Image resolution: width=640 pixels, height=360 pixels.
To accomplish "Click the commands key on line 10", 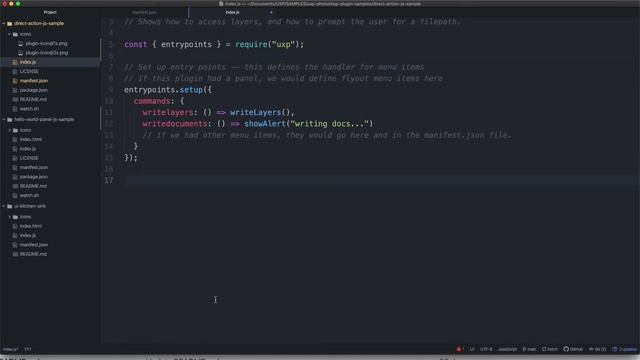I will point(151,101).
